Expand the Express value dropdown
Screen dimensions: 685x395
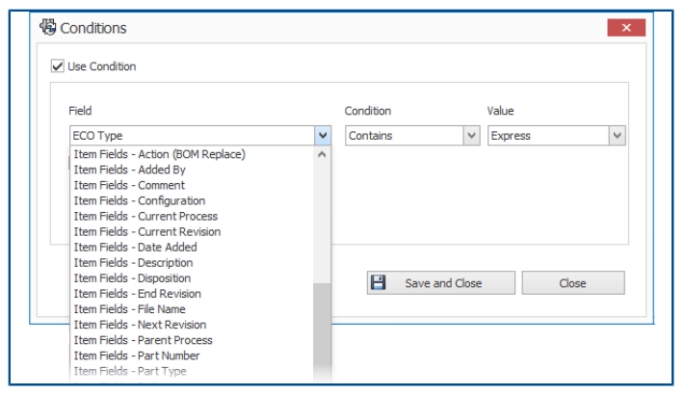(x=617, y=135)
